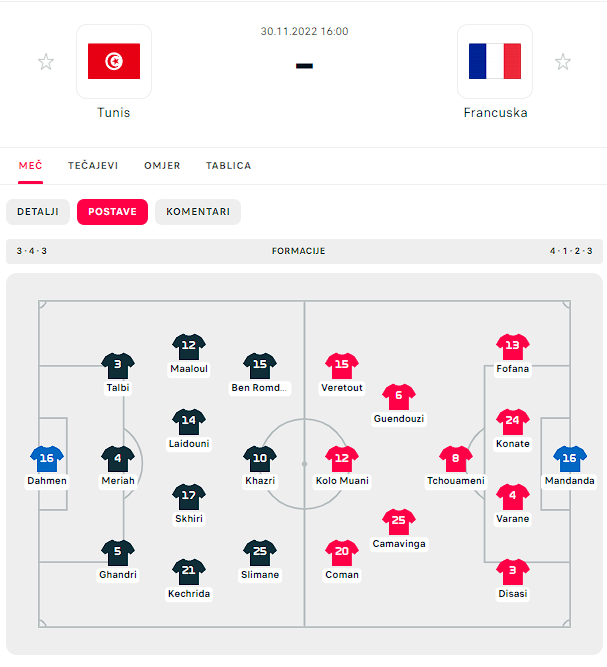Select Camavinga's number 25 jersey
This screenshot has width=607, height=667.
[x=399, y=522]
